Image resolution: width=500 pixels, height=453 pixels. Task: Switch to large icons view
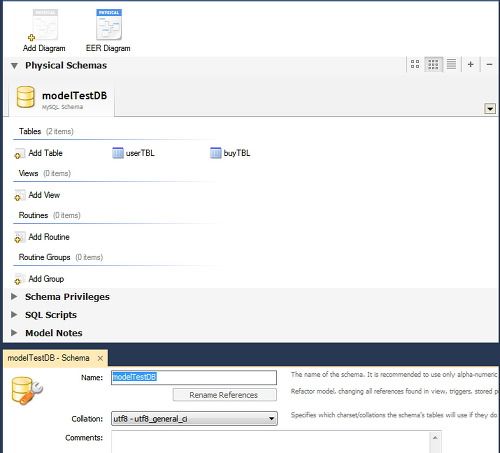coord(415,64)
